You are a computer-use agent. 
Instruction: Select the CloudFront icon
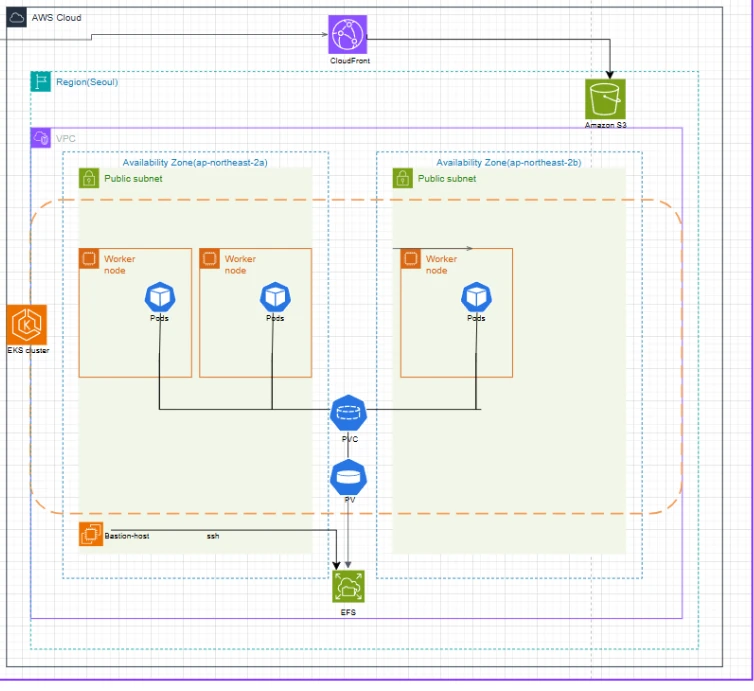[347, 35]
